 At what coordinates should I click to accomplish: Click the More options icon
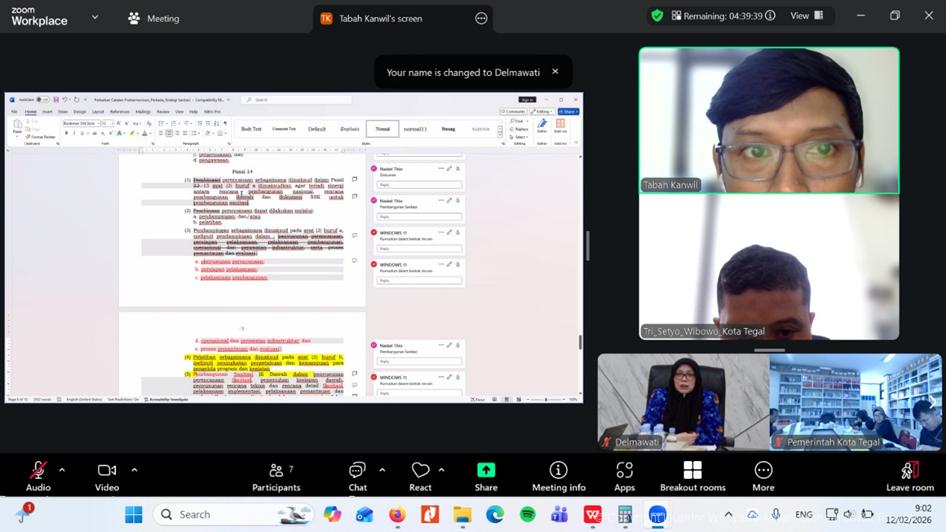763,471
